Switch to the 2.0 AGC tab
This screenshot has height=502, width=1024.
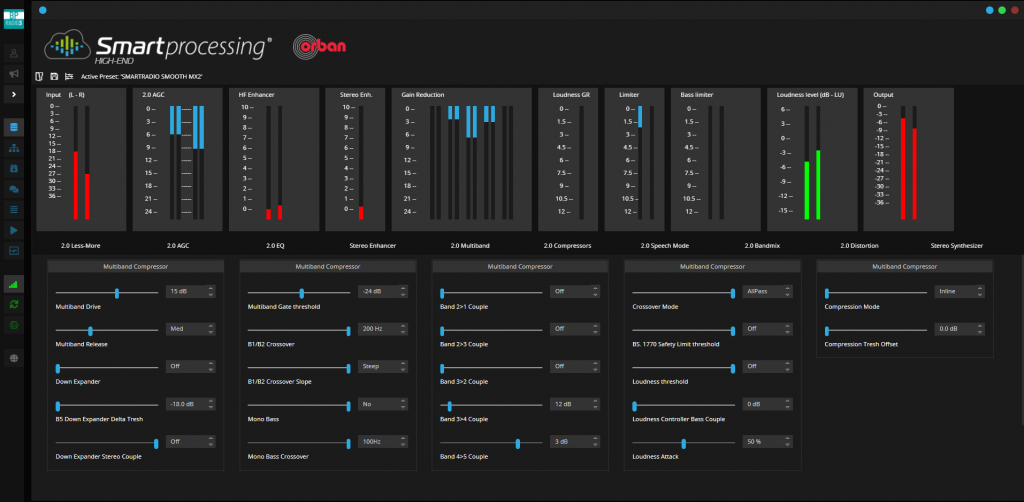178,246
